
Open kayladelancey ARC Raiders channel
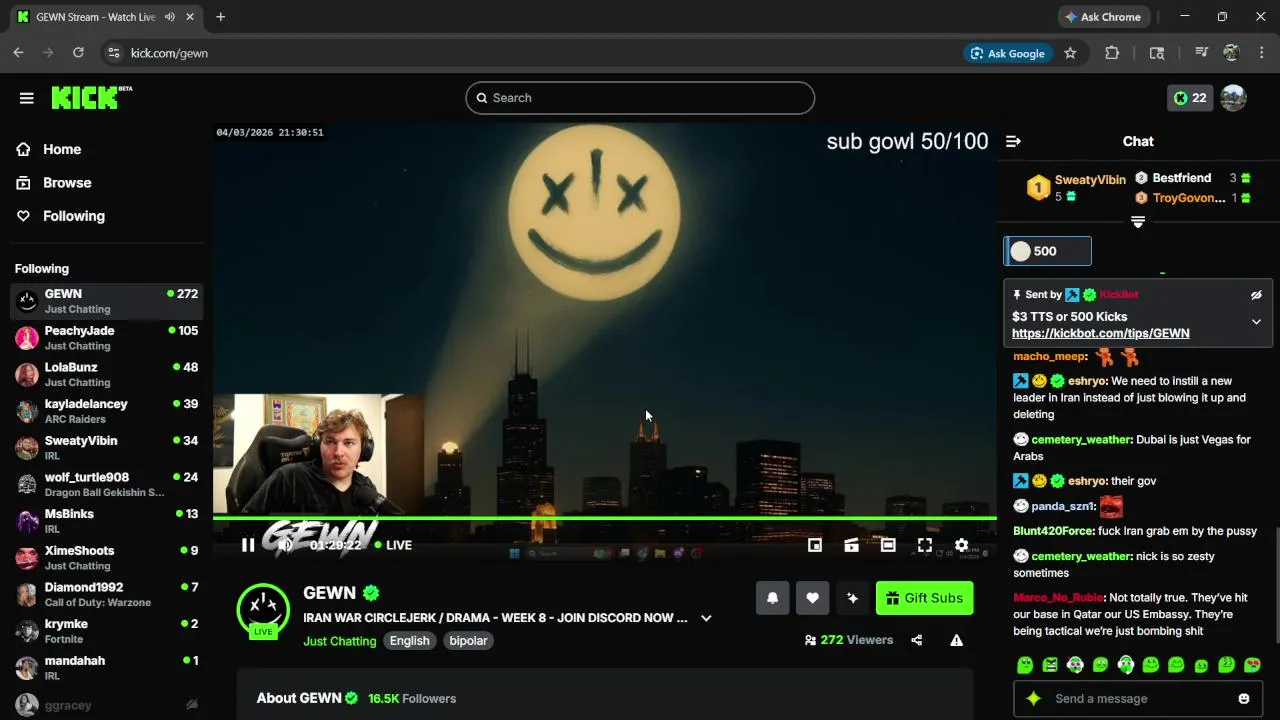(x=106, y=411)
